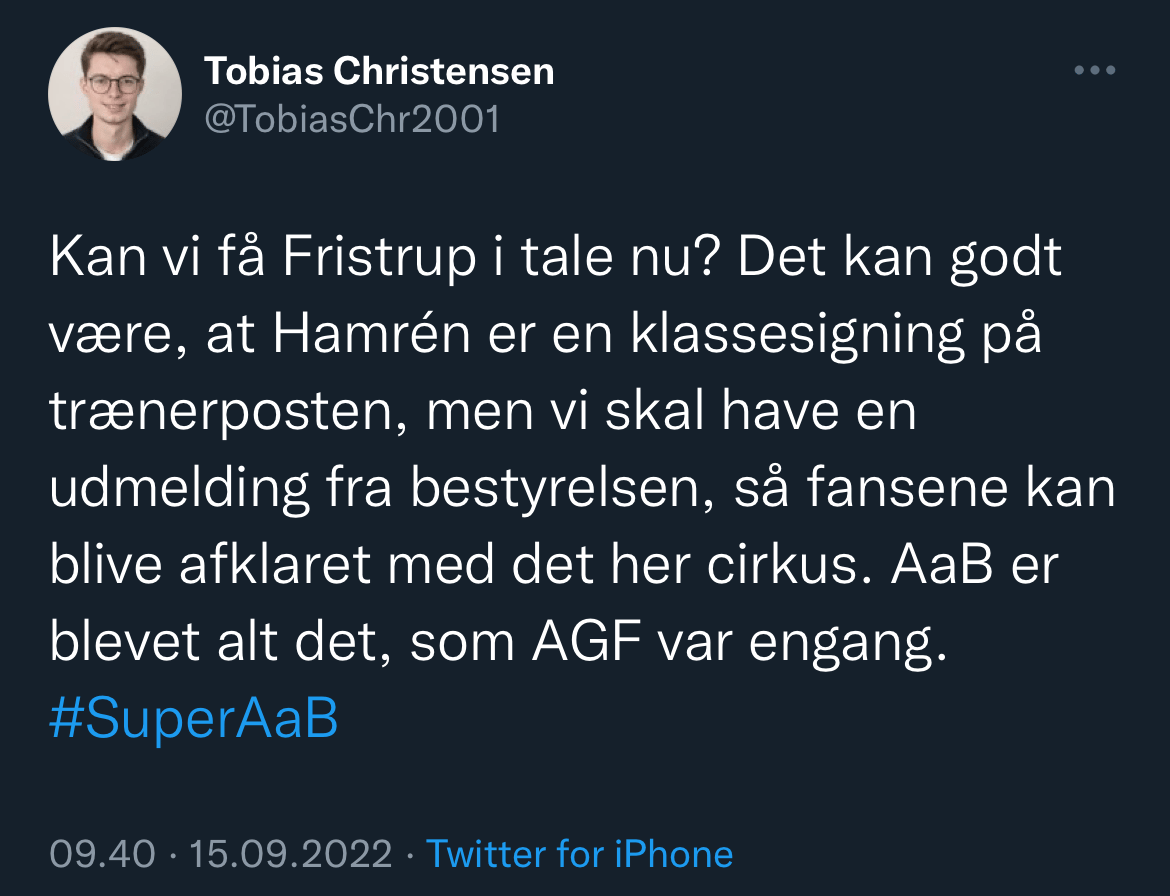
Task: Open the #SuperAaB hashtag
Action: (x=193, y=719)
